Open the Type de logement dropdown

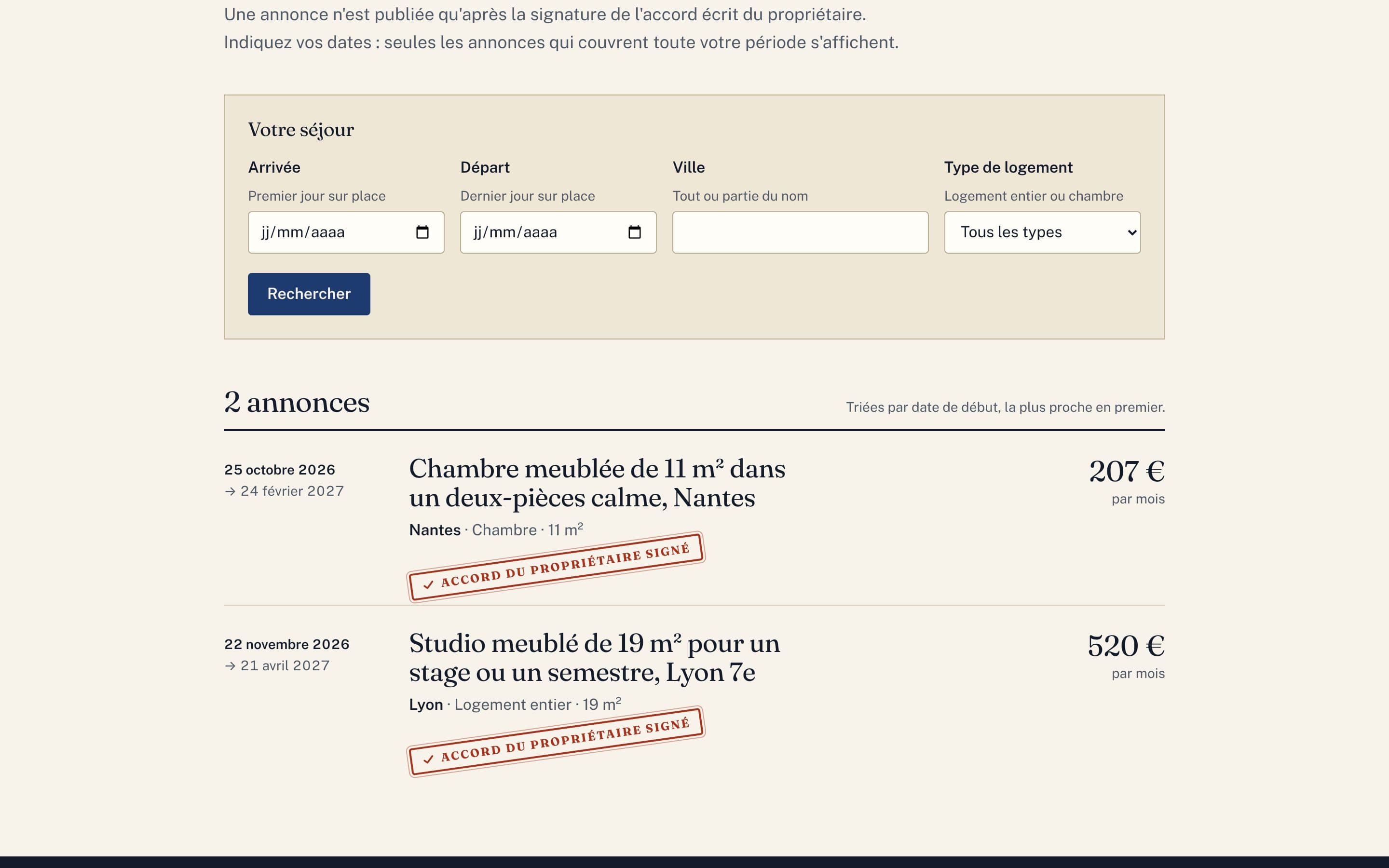[x=1042, y=232]
